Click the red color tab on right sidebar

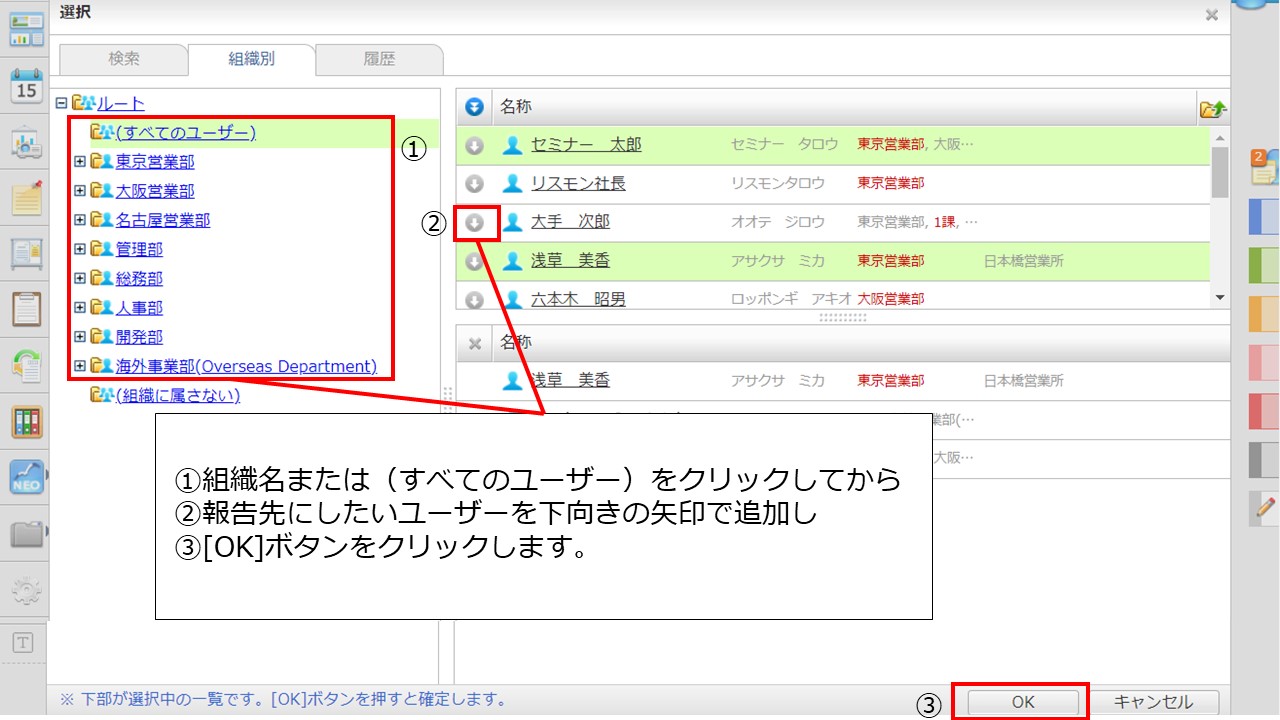(1264, 411)
